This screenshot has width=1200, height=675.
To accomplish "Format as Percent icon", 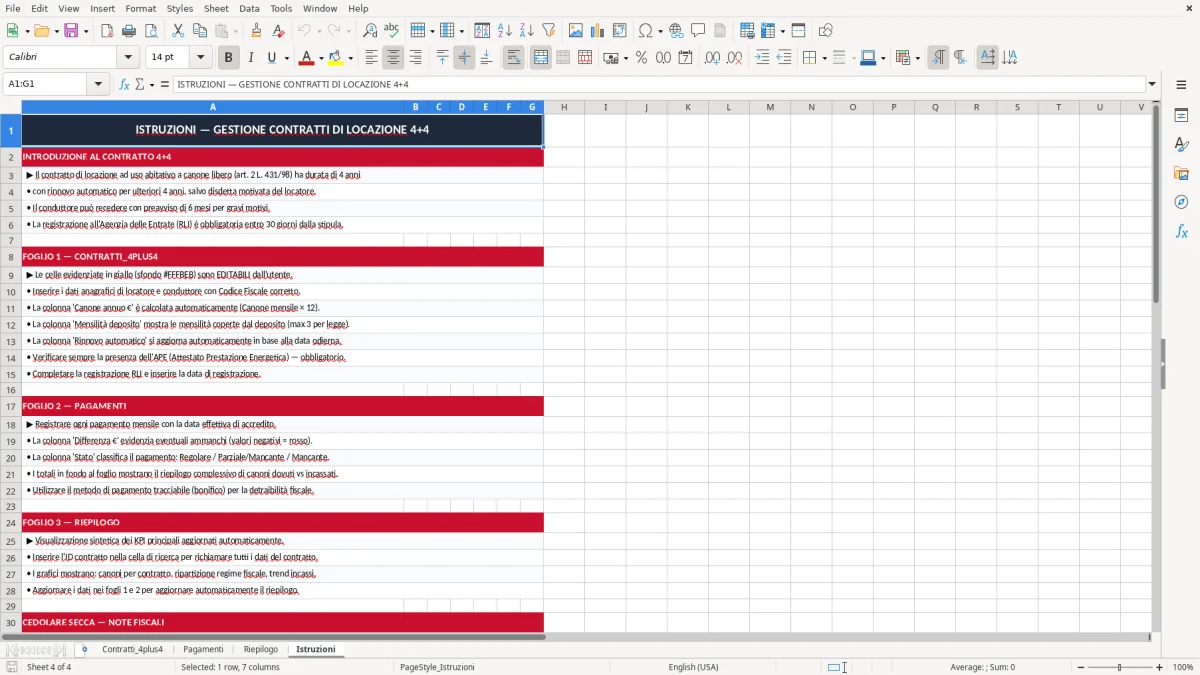I will coord(641,58).
